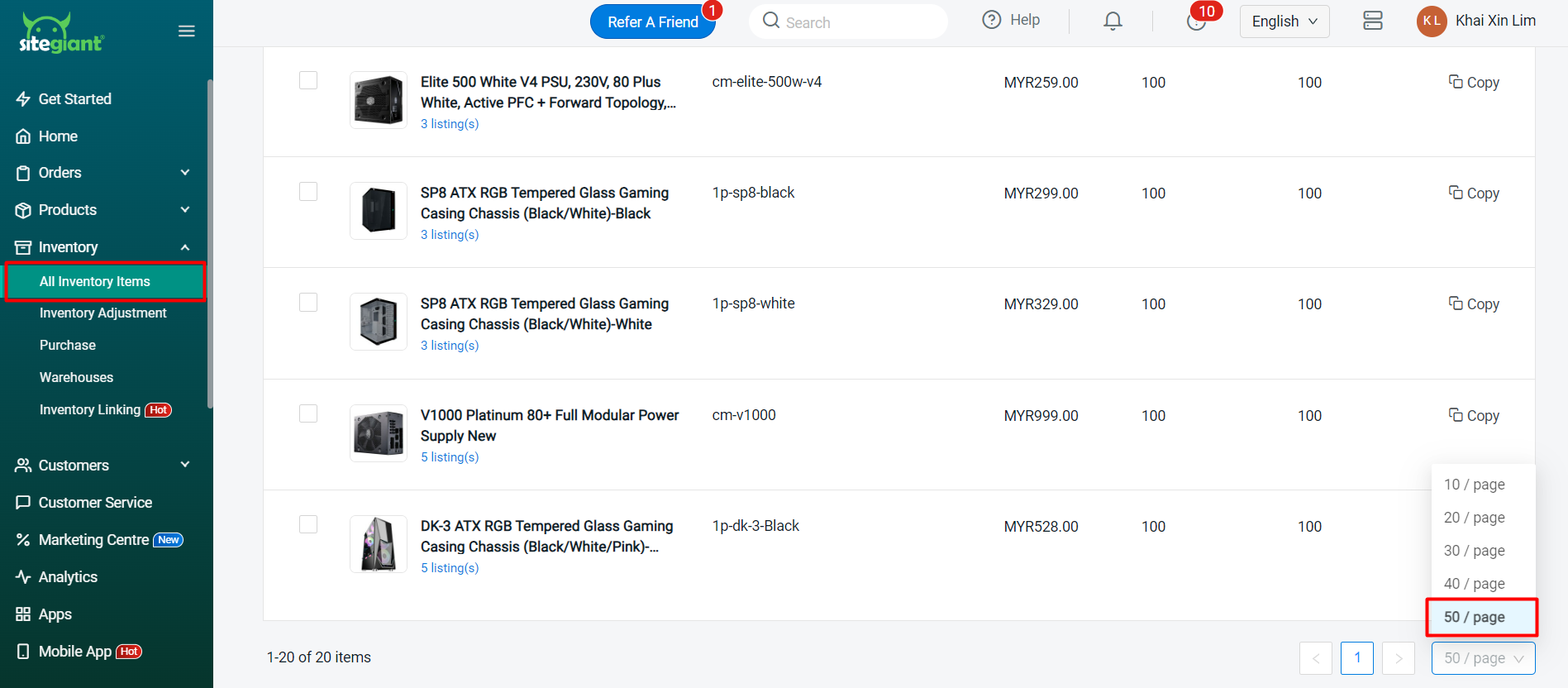Check the DK-3 ATX RGB casing checkbox

click(x=308, y=524)
